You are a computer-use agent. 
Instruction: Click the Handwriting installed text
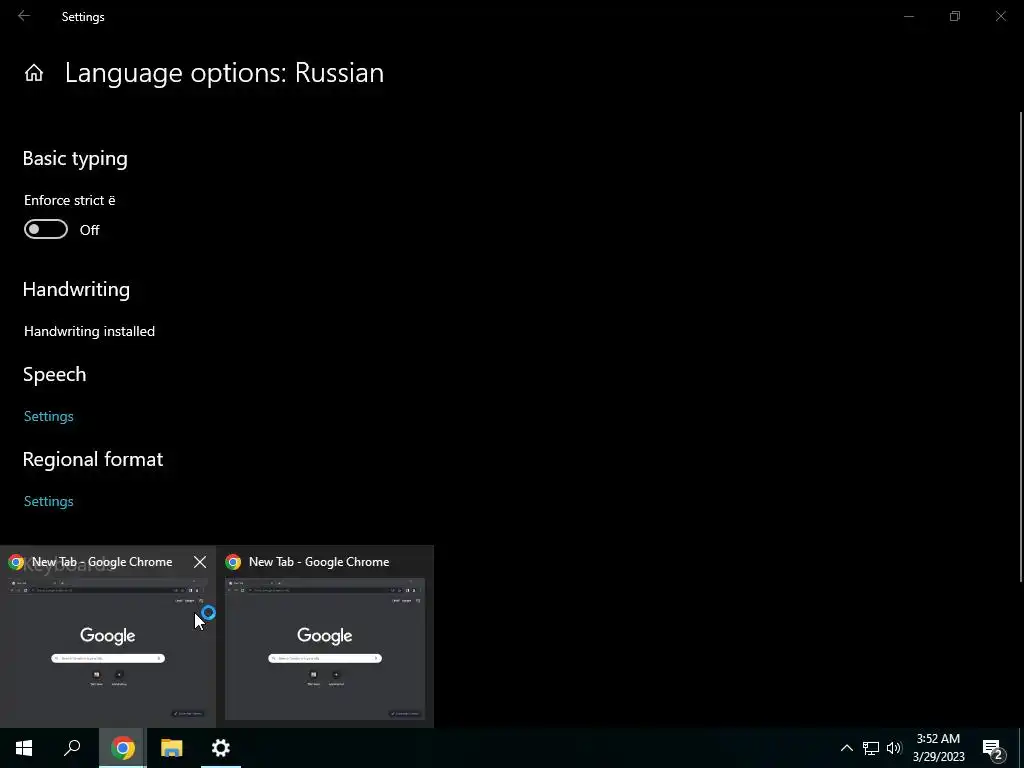[89, 331]
